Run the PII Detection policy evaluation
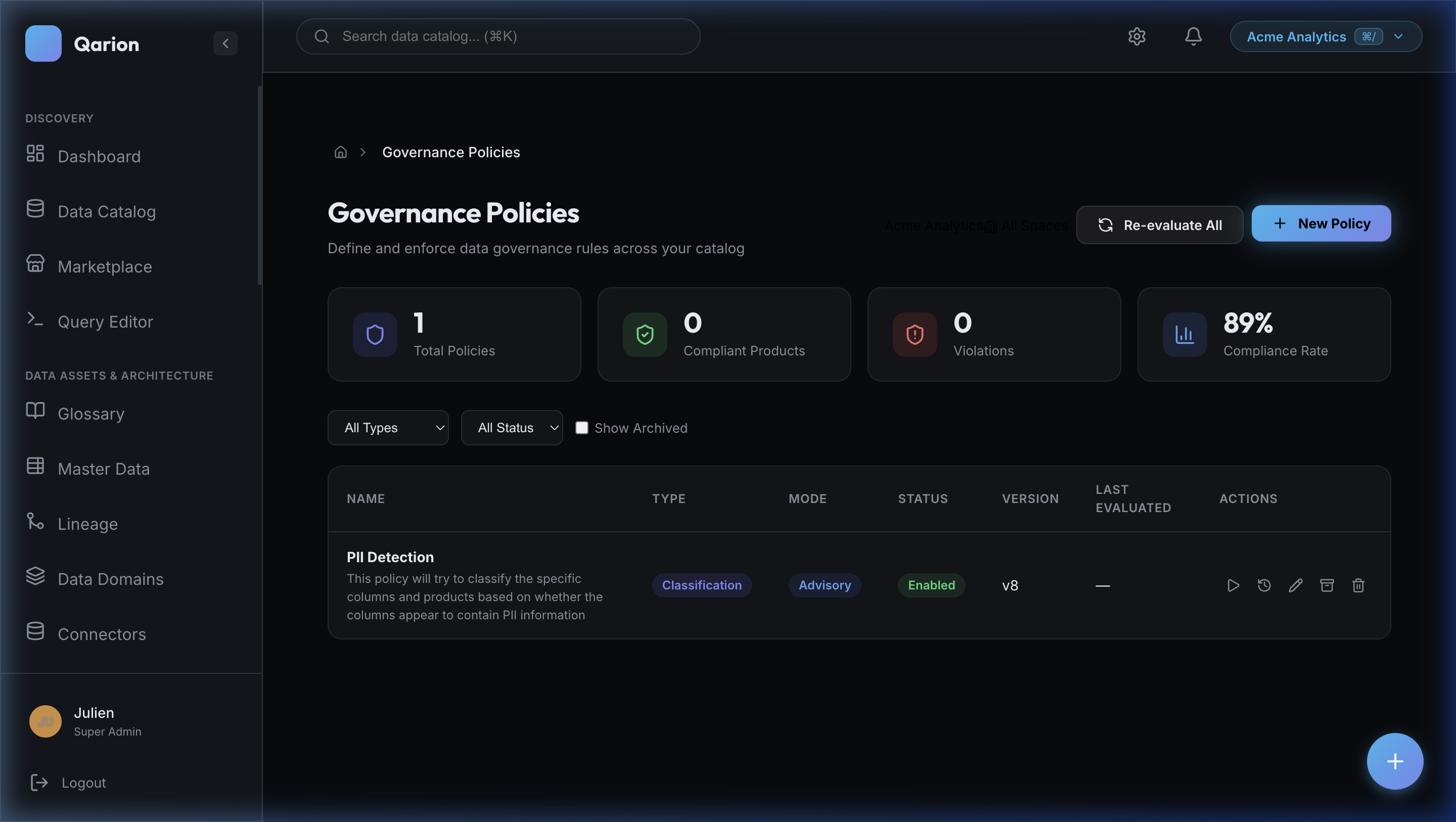The image size is (1456, 822). (x=1233, y=585)
